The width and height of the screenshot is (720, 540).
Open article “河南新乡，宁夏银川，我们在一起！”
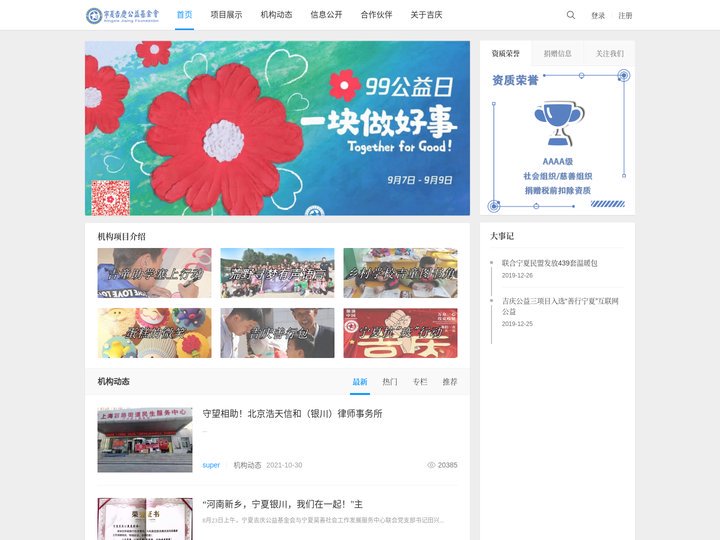click(282, 504)
